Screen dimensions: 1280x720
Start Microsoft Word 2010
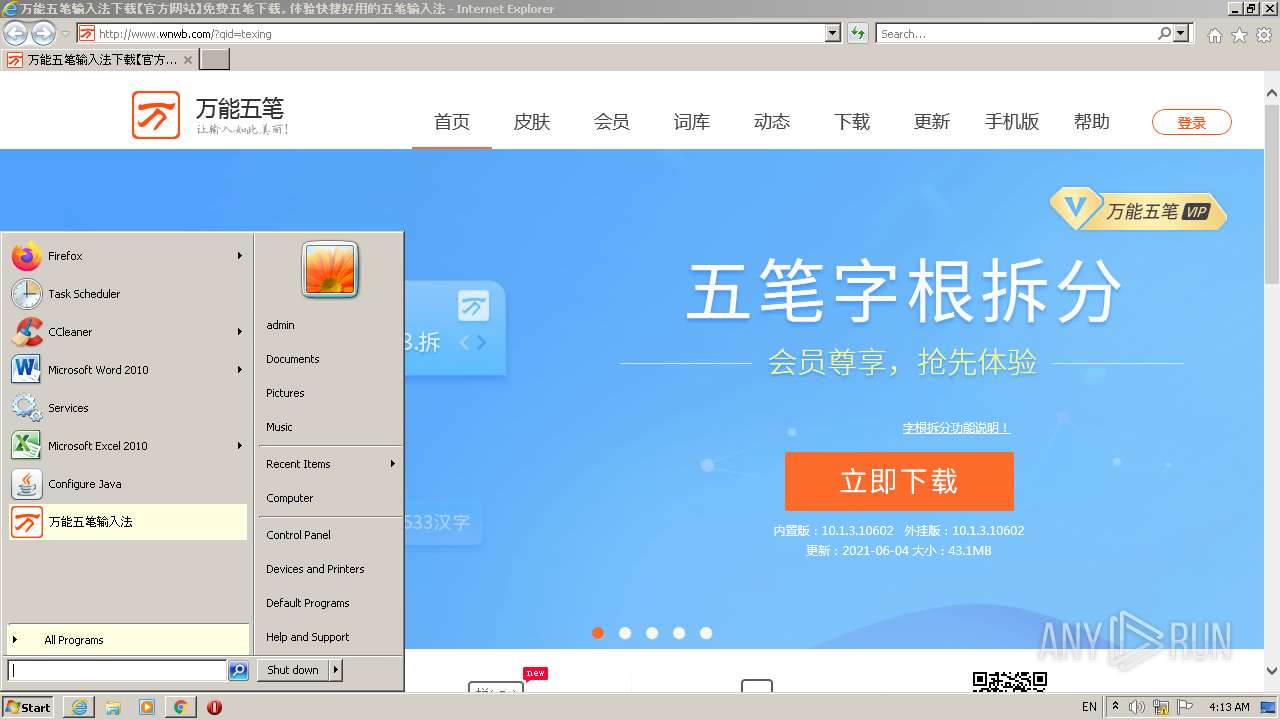(x=128, y=370)
